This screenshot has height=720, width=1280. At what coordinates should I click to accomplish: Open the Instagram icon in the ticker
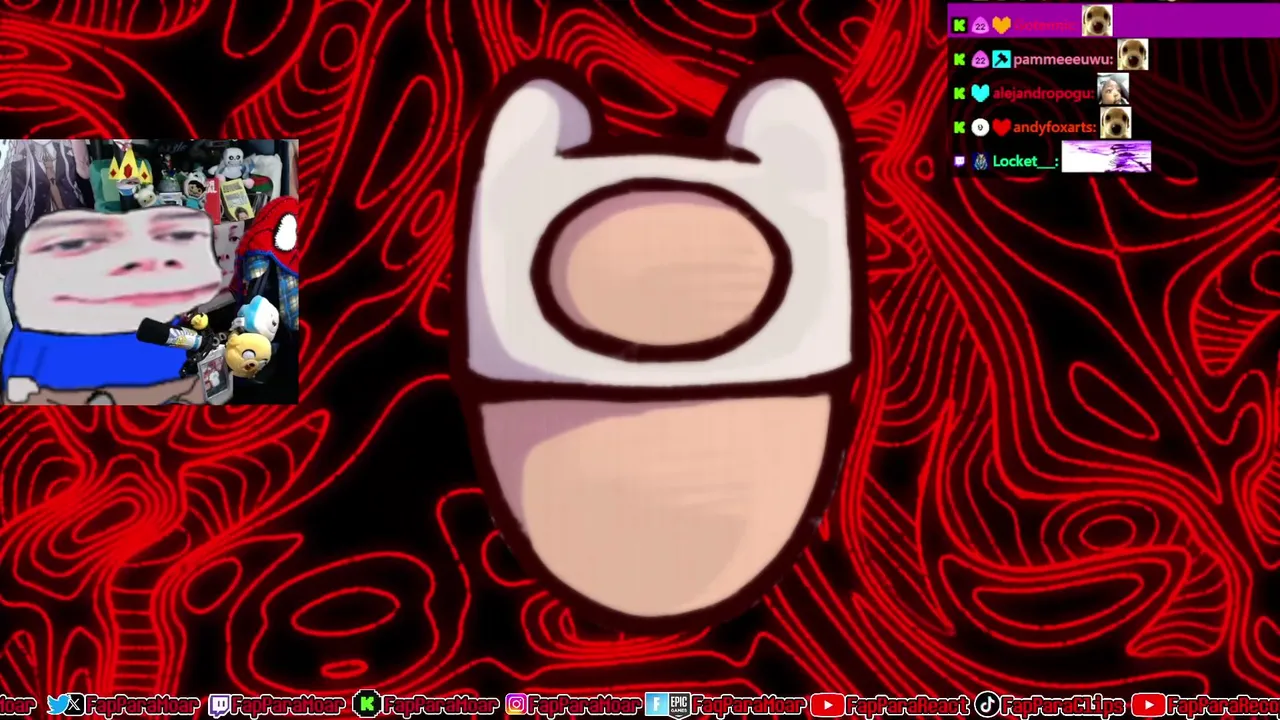coord(515,705)
